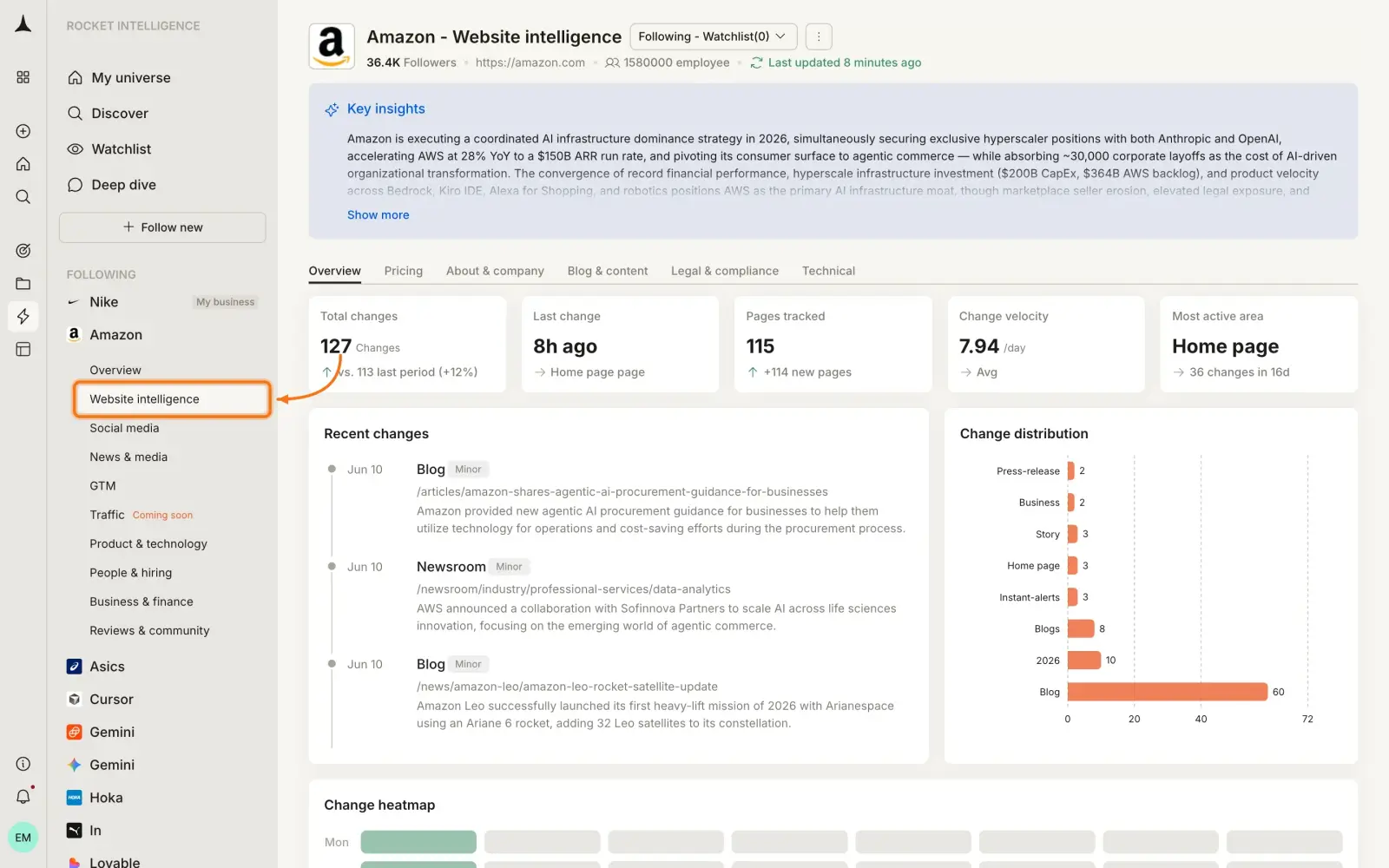
Task: Click the Blog bar showing 60 in chart
Action: pos(1168,692)
